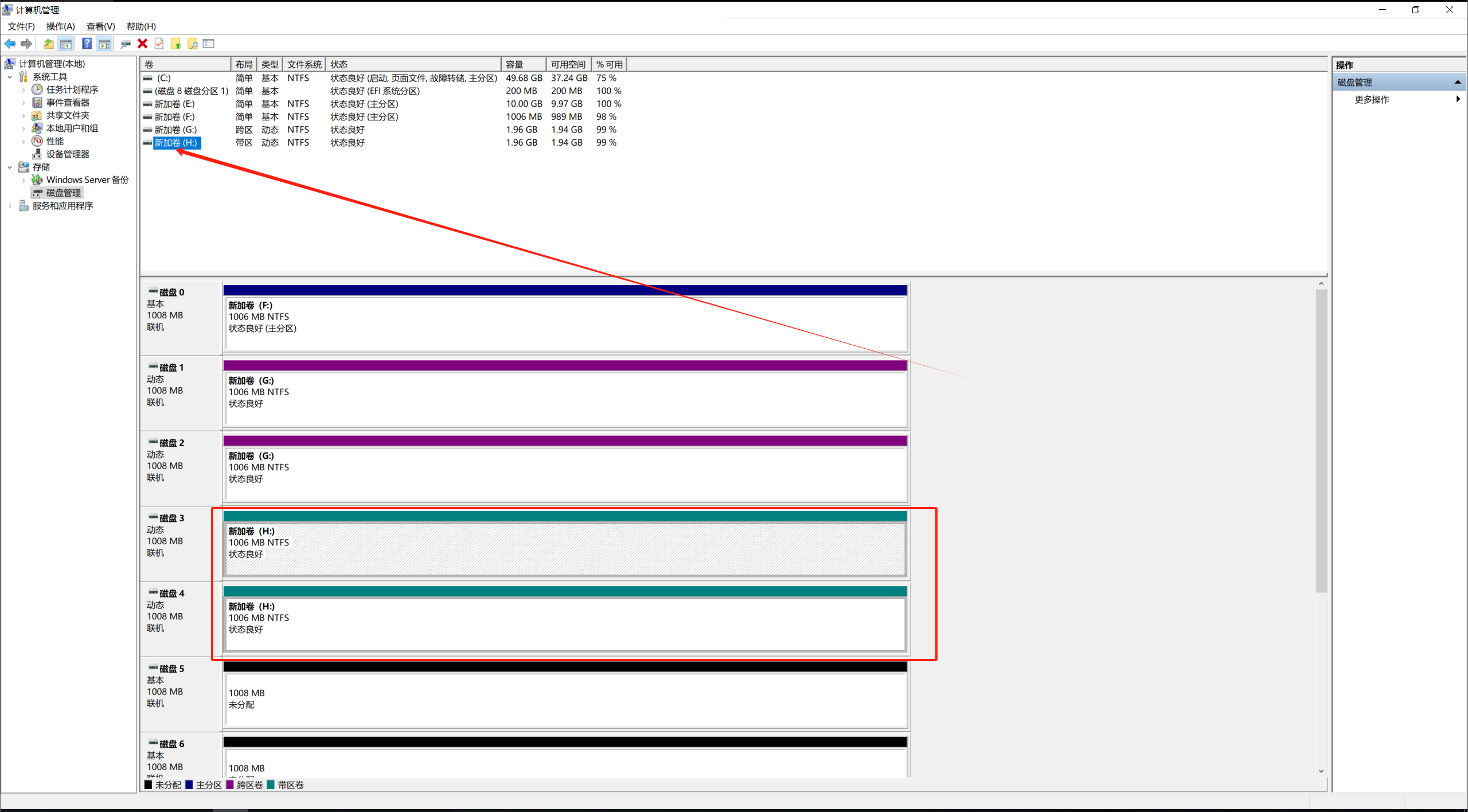Image resolution: width=1468 pixels, height=812 pixels.
Task: Click the teal 带区卷 legend swatch
Action: pyautogui.click(x=271, y=784)
